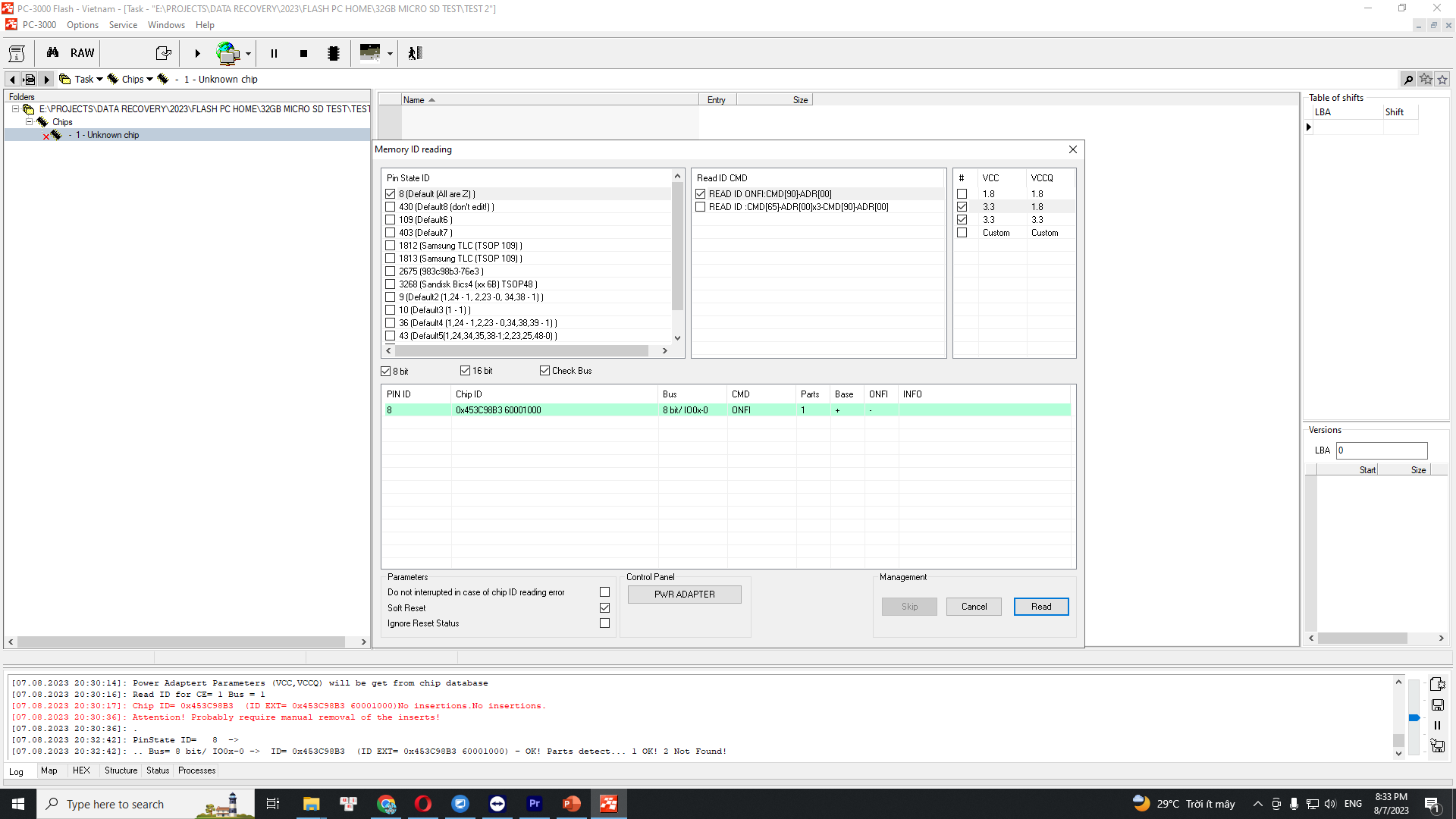Click the save log floppy icon
This screenshot has height=819, width=1456.
pos(1437,705)
